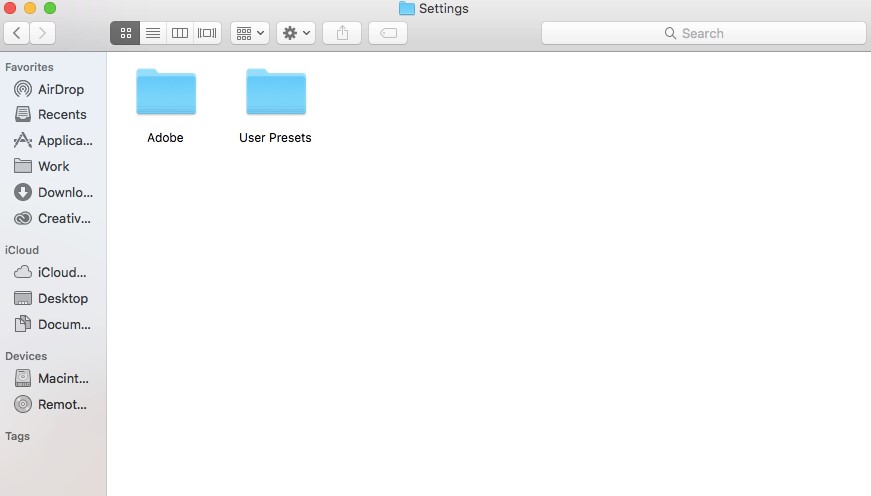The image size is (871, 496).
Task: Select the User Presets folder icon
Action: (276, 92)
